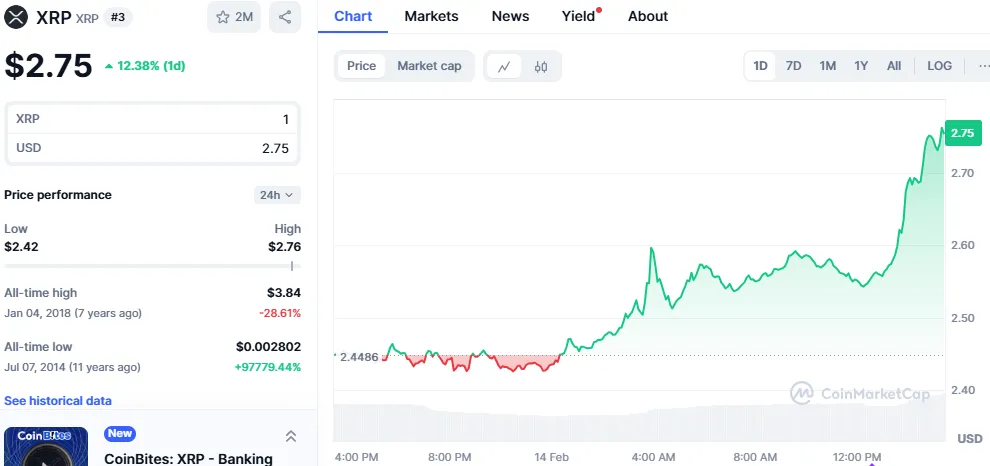This screenshot has height=466, width=990.
Task: Open the 24h price performance dropdown
Action: pos(277,195)
